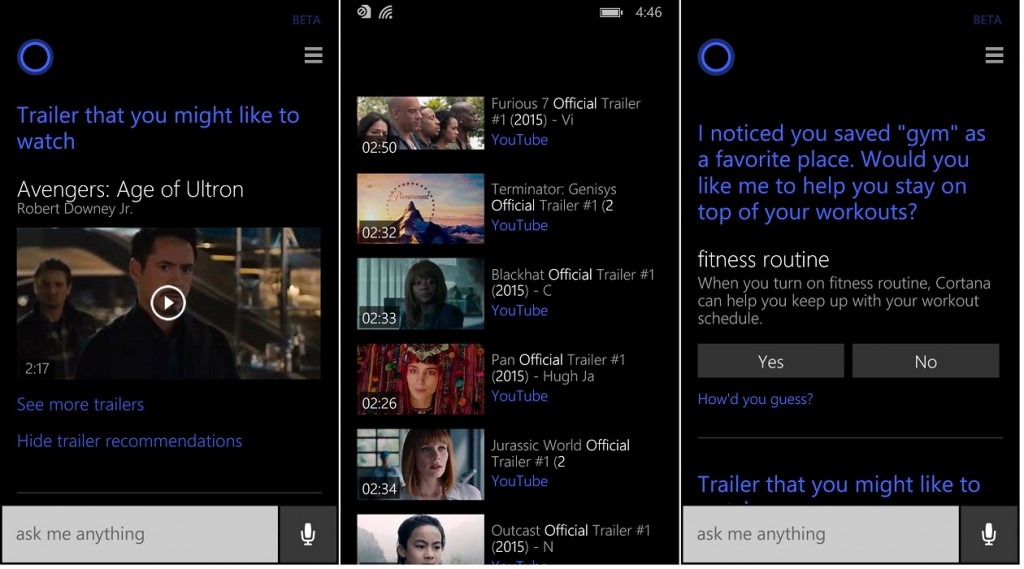
Task: Tap the Wi-Fi signal icon in status bar
Action: point(386,12)
